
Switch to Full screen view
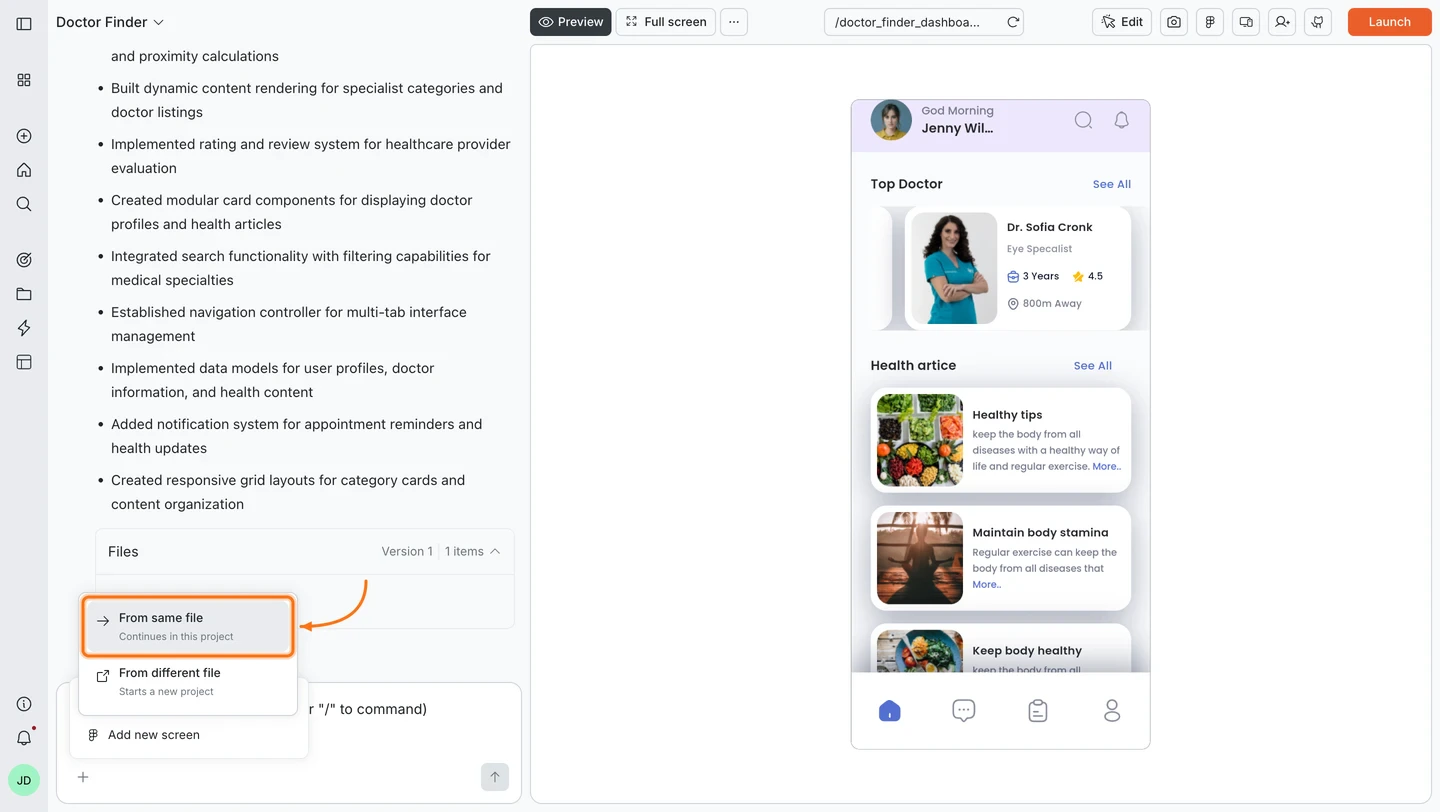pyautogui.click(x=666, y=22)
